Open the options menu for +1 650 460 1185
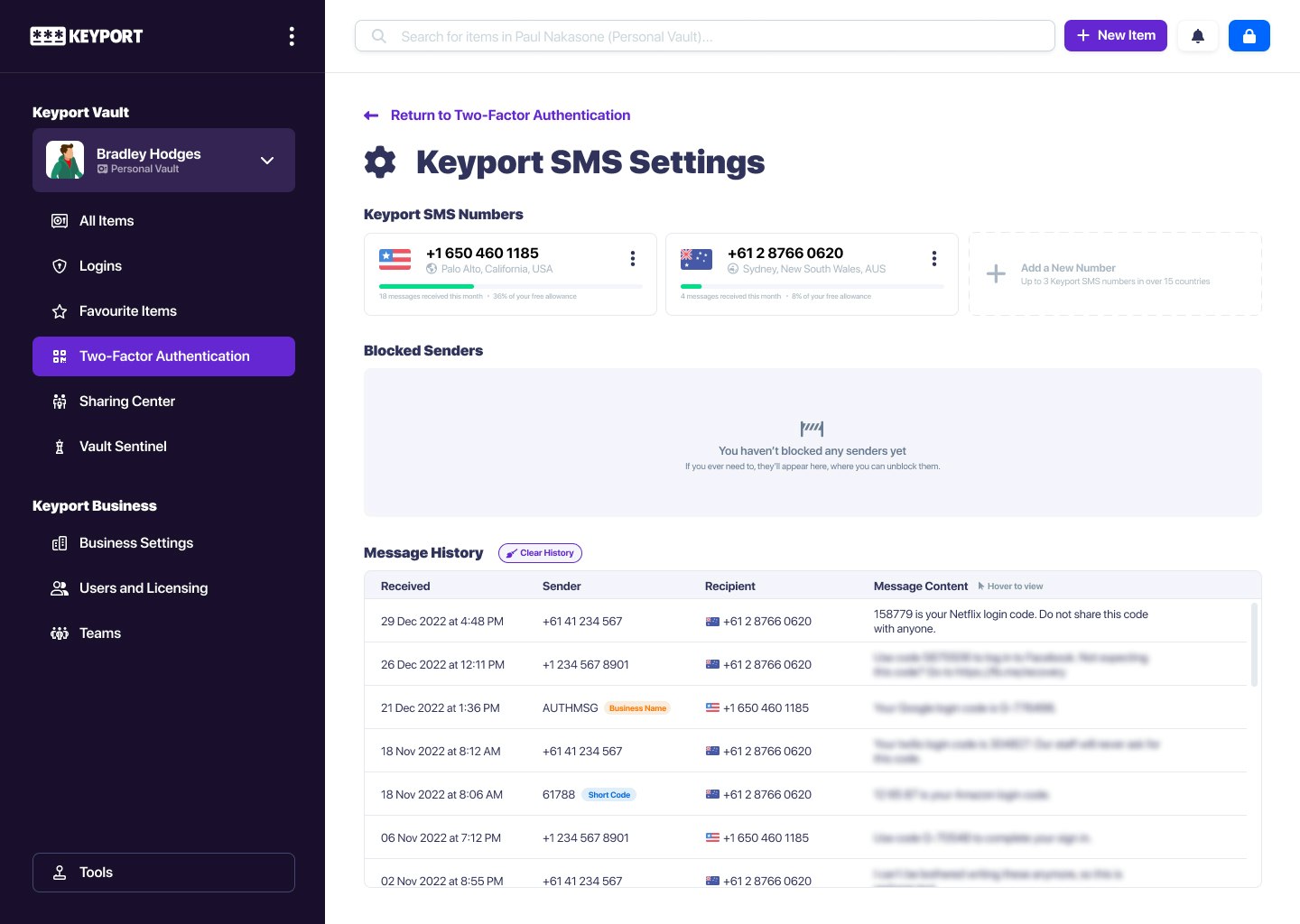Screen dimensions: 1300x924 pyautogui.click(x=633, y=259)
